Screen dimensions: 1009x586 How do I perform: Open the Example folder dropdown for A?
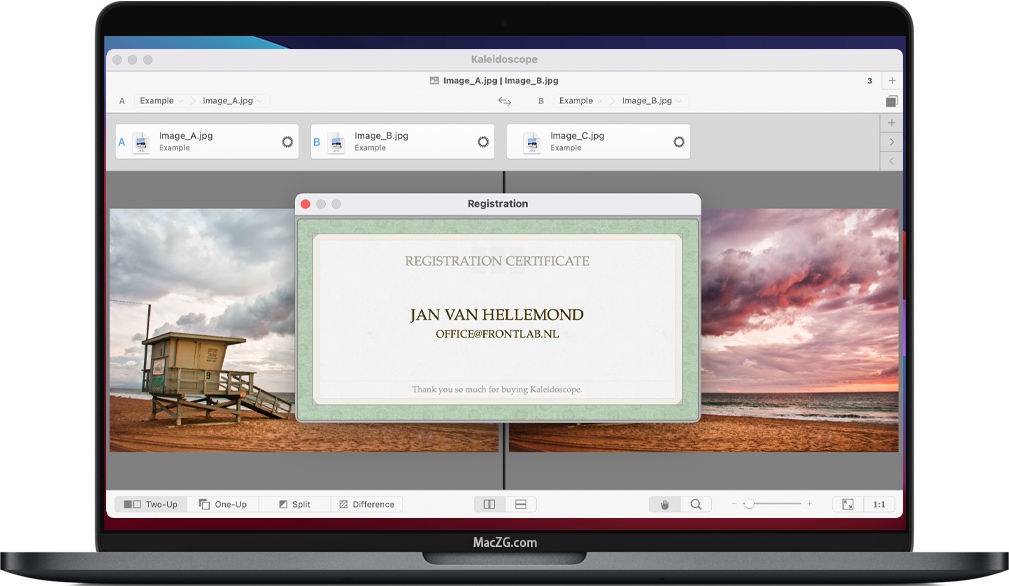tap(161, 101)
